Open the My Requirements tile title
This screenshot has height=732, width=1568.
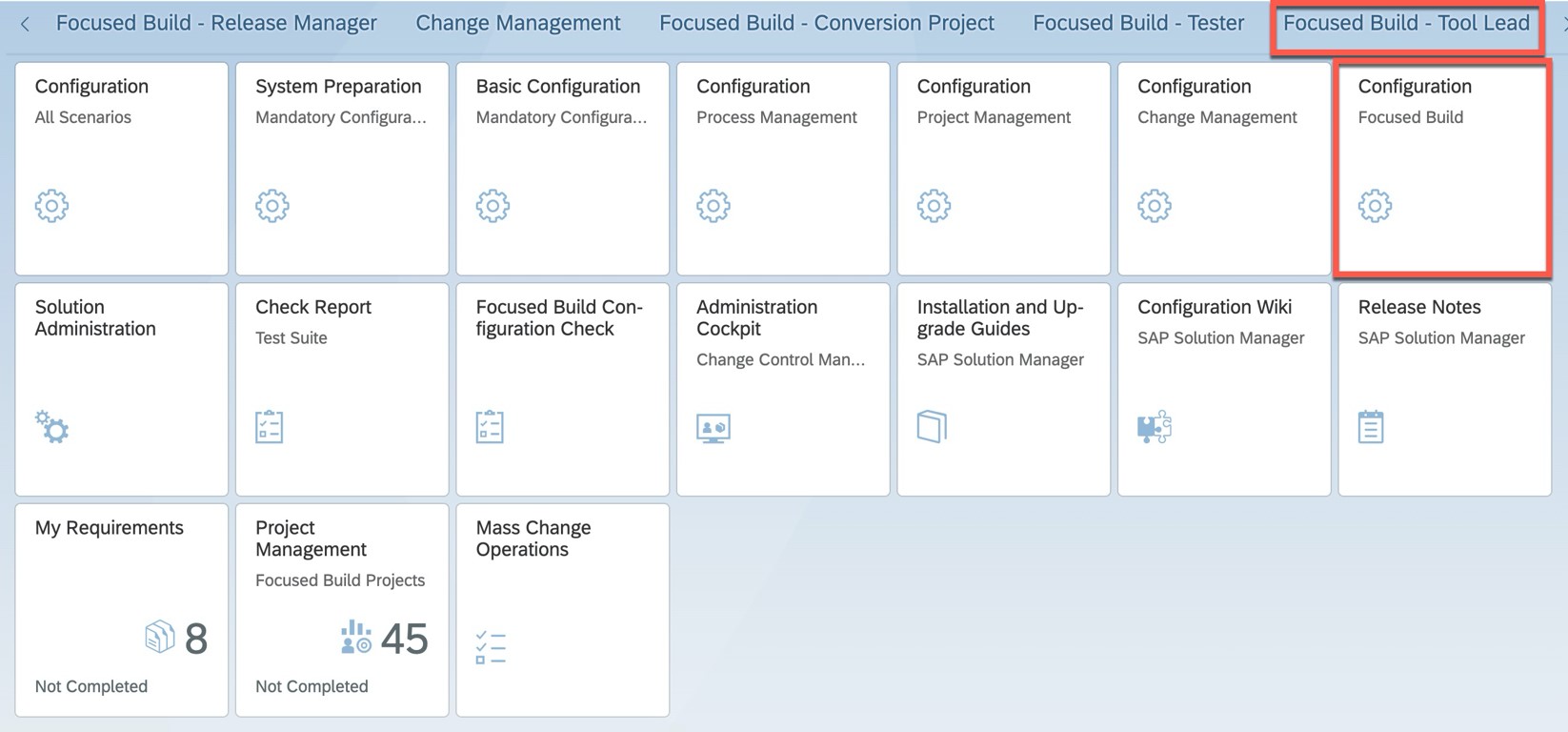(110, 528)
